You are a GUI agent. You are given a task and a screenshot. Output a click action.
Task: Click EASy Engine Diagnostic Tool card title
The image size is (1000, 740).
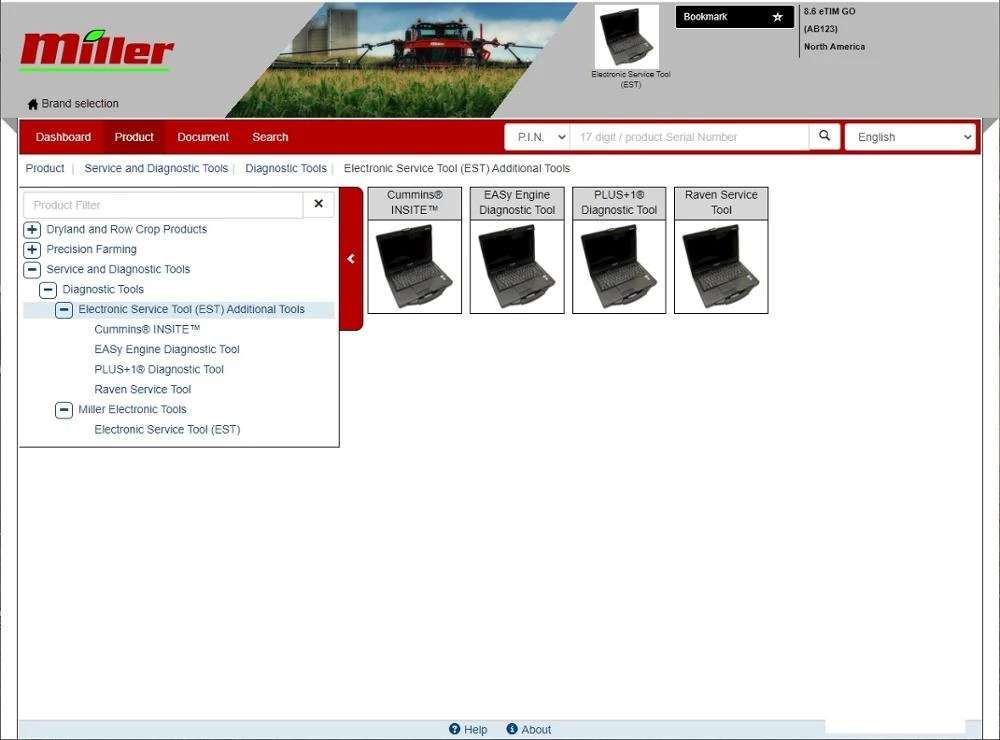coord(517,203)
